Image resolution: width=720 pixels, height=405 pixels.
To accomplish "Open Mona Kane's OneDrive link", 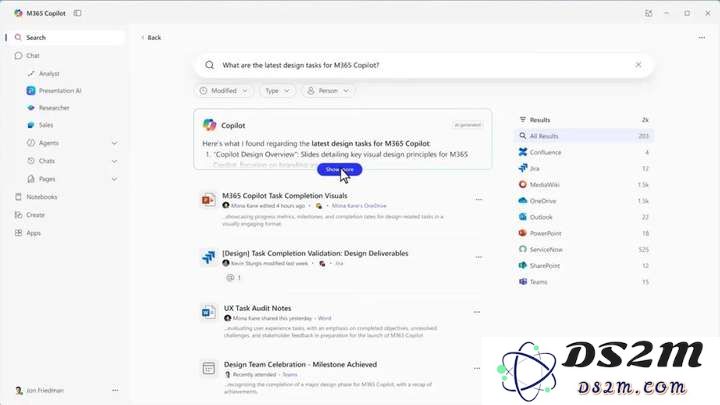I will (x=359, y=206).
